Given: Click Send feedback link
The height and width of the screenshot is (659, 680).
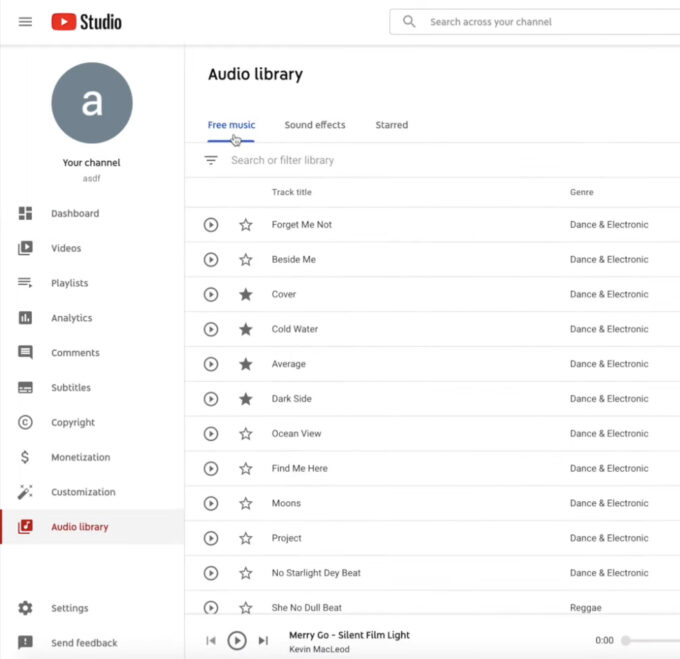Looking at the screenshot, I should 84,643.
